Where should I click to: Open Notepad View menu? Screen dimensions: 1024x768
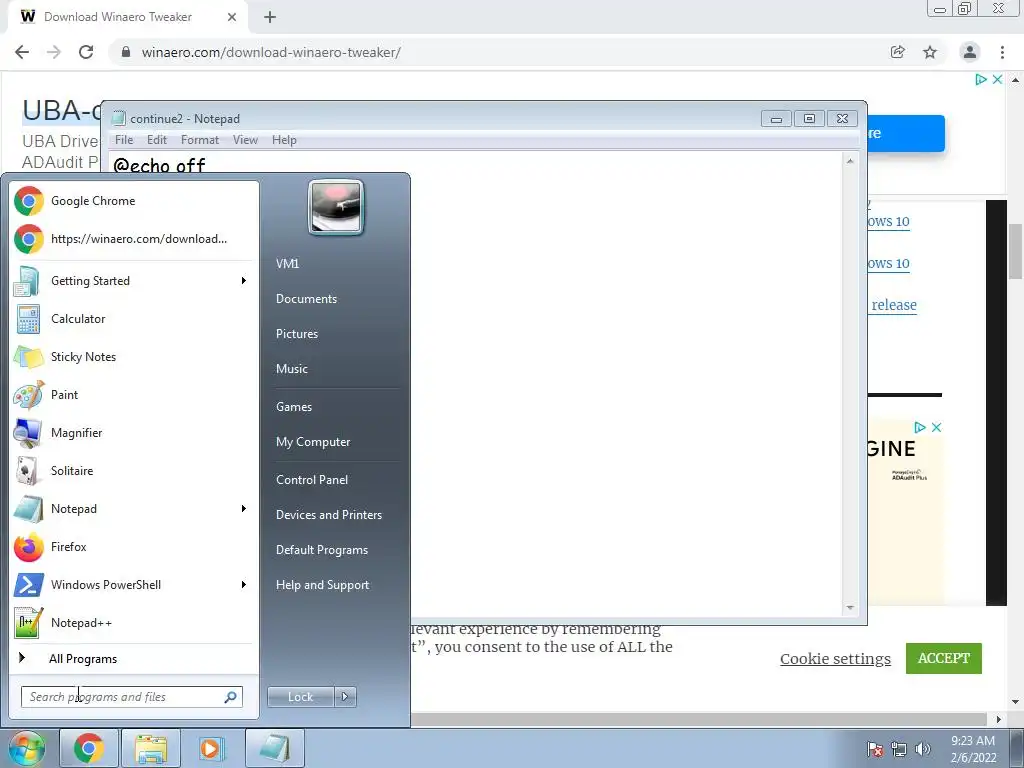pyautogui.click(x=246, y=140)
